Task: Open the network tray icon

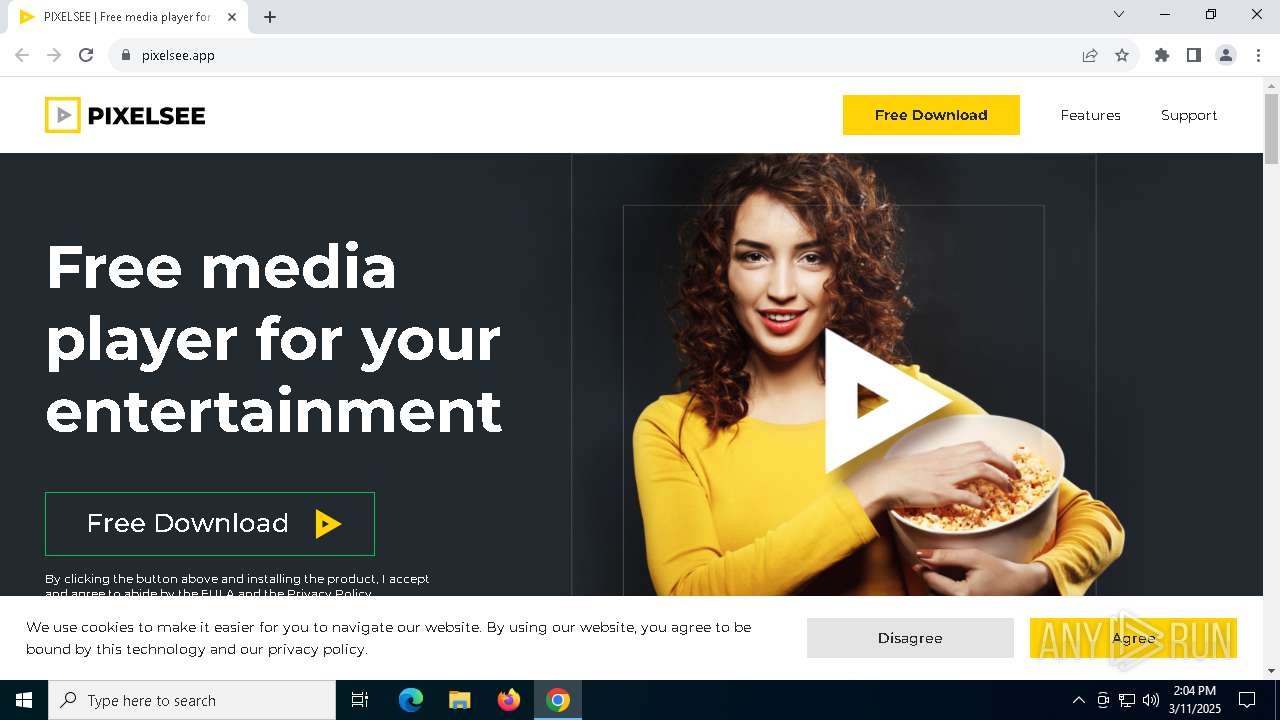Action: tap(1127, 700)
